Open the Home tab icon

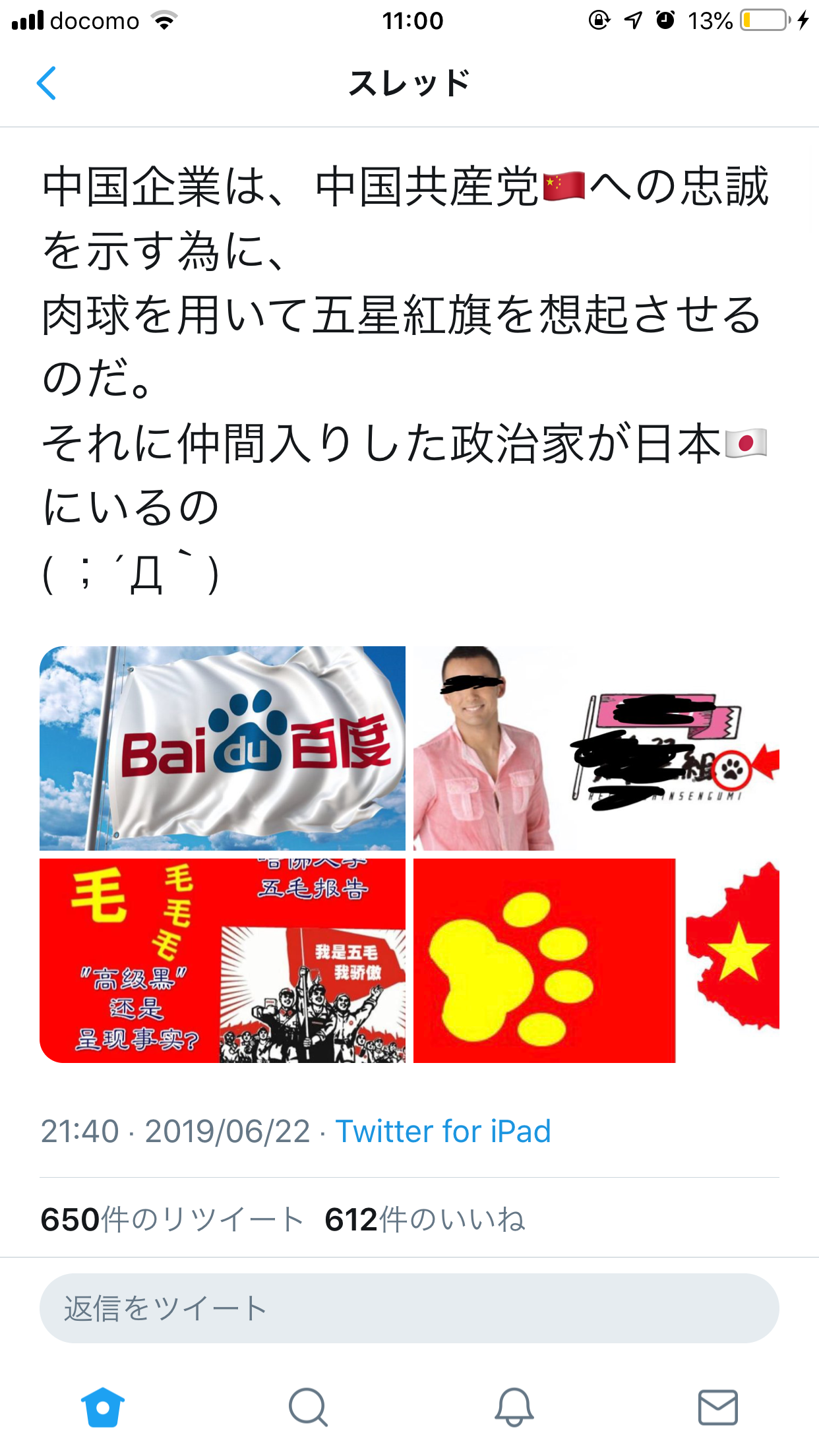coord(103,1407)
